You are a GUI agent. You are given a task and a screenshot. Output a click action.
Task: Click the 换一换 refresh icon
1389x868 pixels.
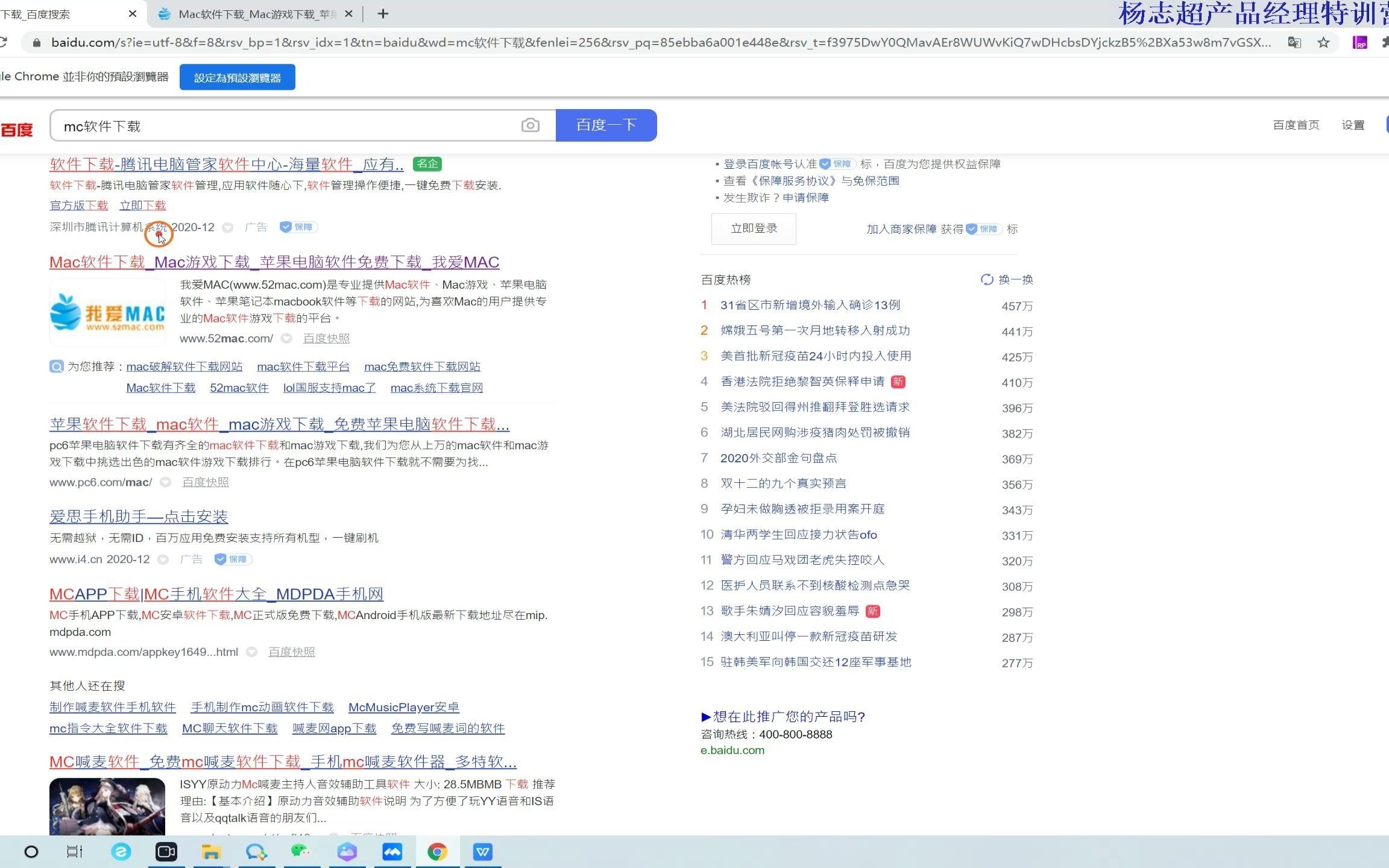986,280
